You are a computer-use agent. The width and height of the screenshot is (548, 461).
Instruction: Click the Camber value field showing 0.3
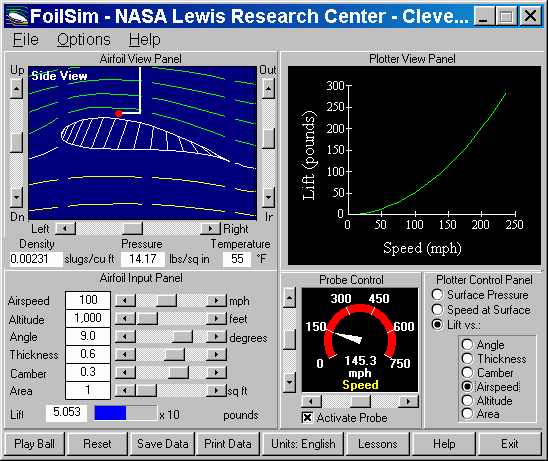pos(88,372)
